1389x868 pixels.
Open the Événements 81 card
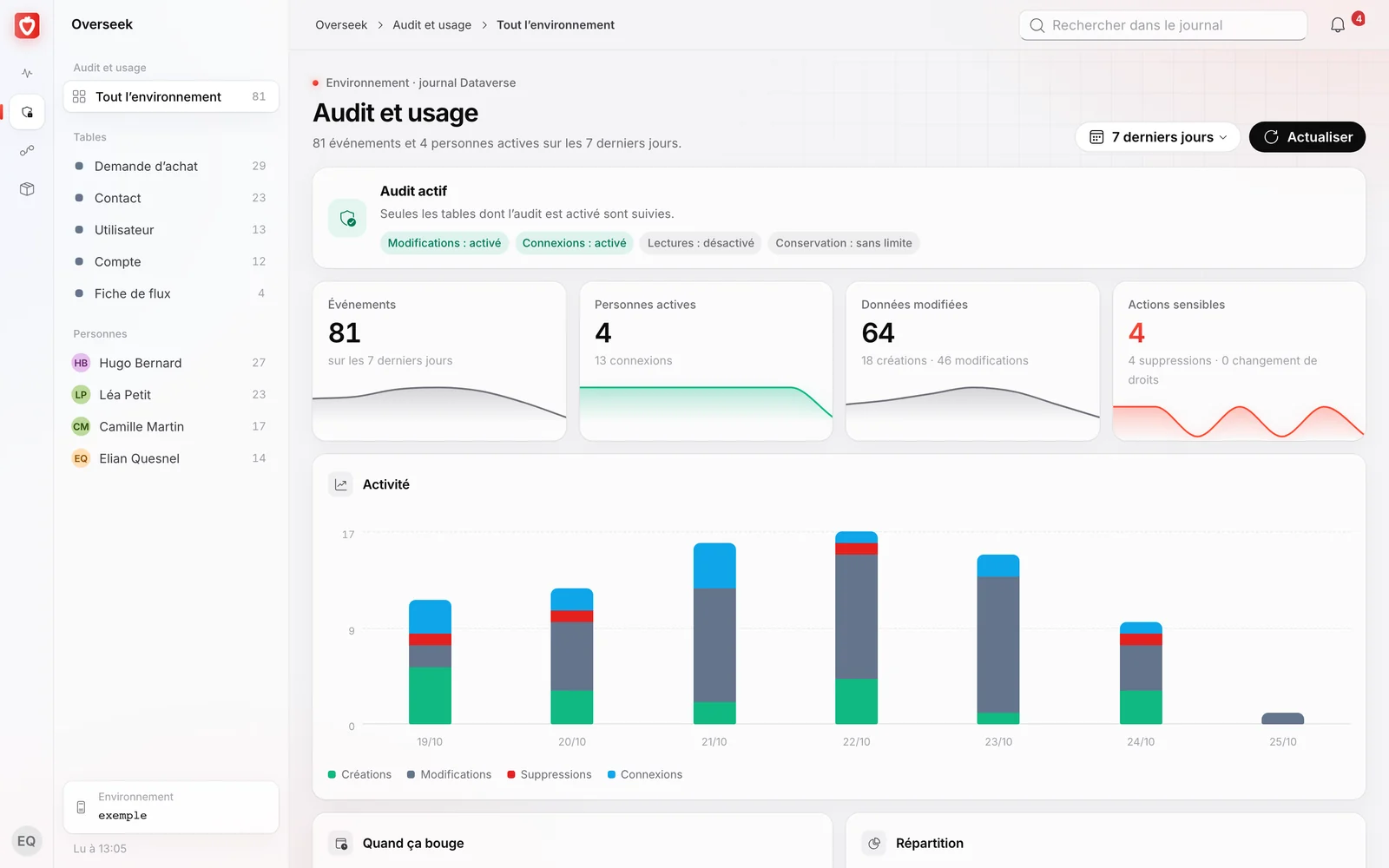click(x=439, y=361)
